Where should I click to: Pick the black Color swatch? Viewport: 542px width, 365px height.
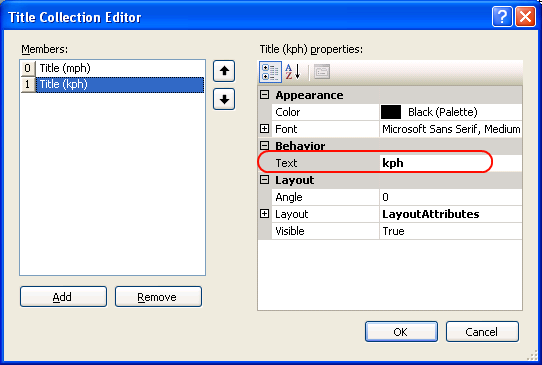pos(391,112)
